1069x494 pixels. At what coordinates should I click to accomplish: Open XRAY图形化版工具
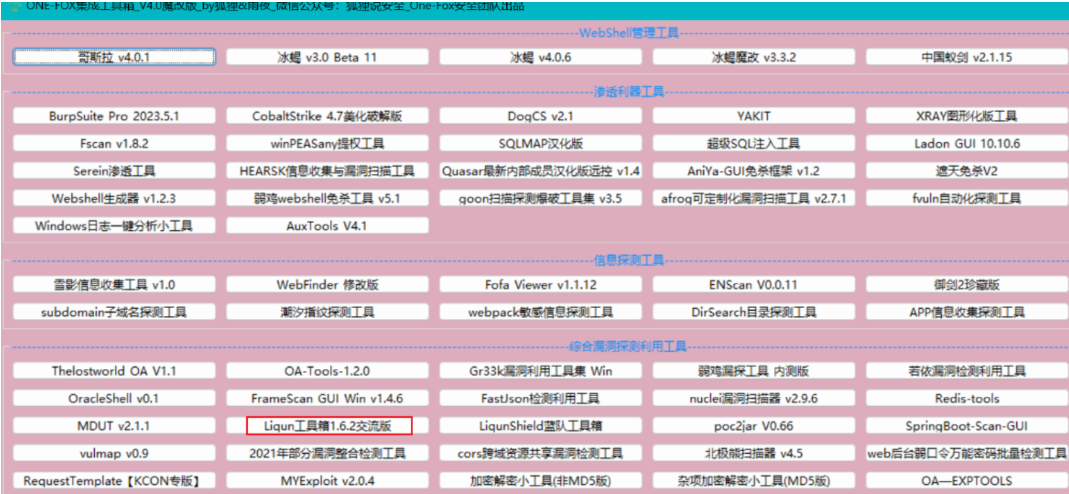967,116
